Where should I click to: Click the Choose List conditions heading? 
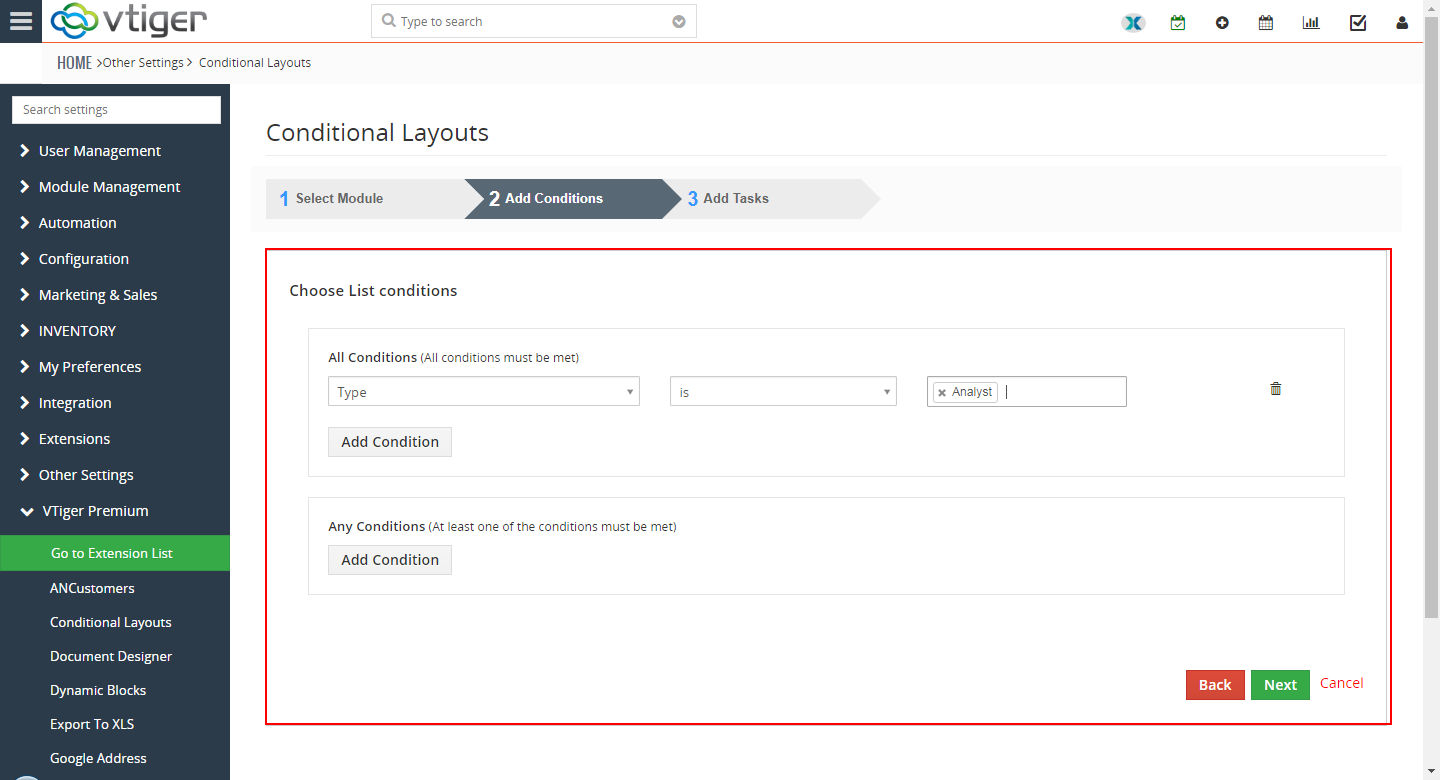373,291
